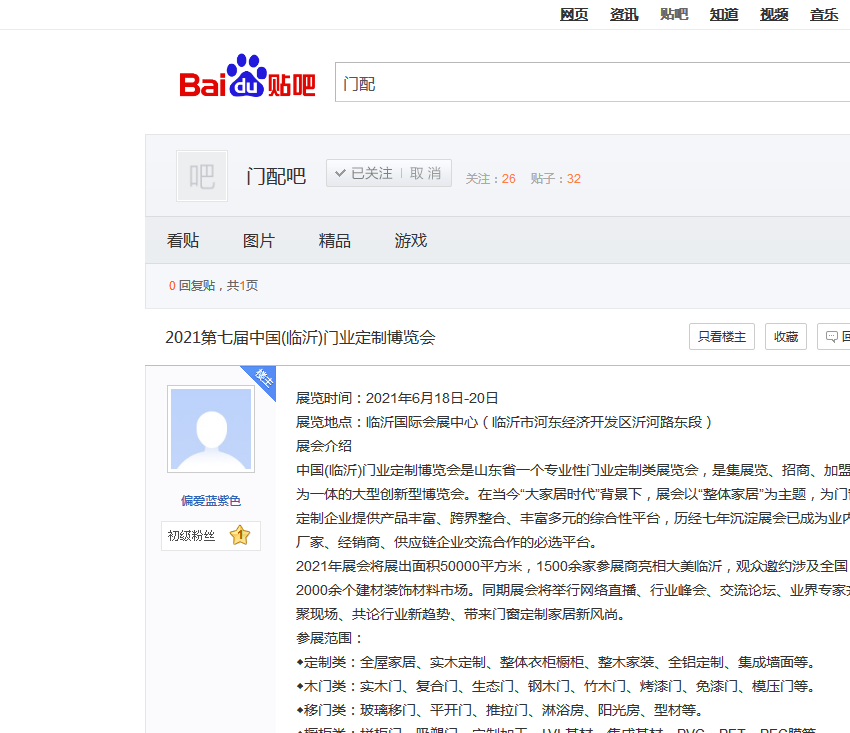
Task: Toggle the 已关注 followed button
Action: point(364,173)
